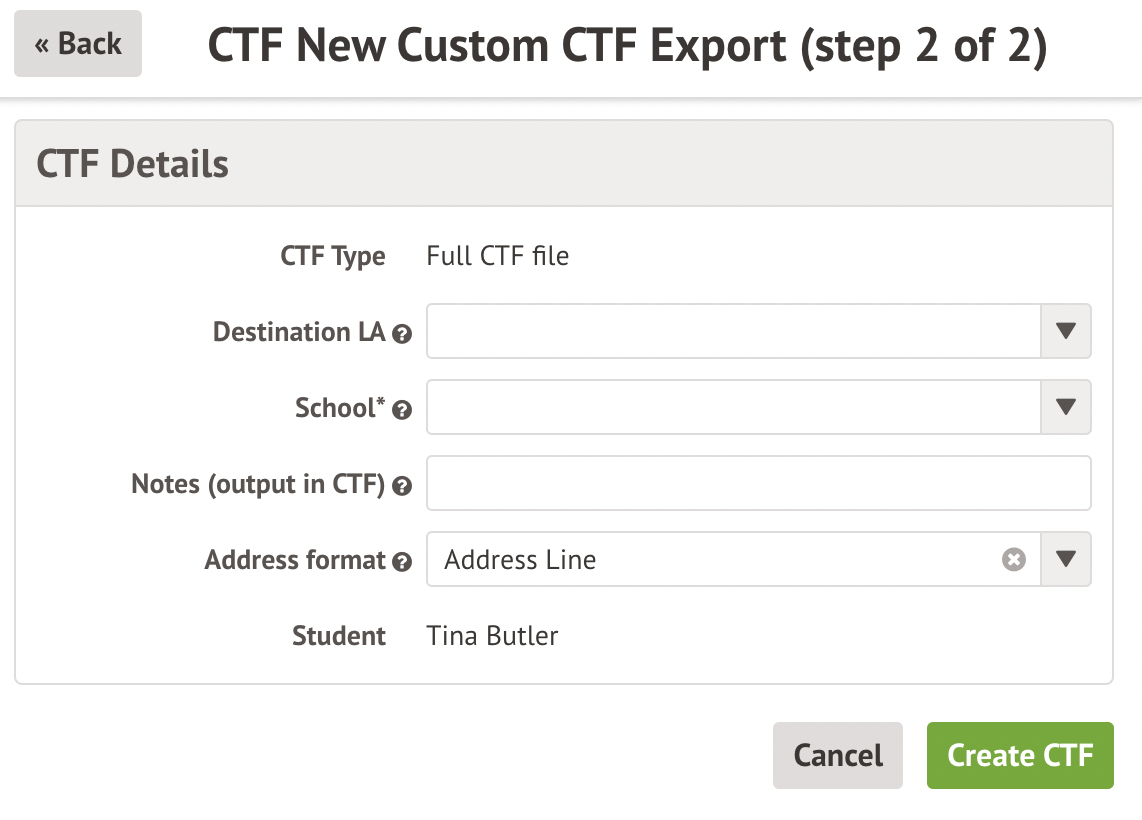Click the CTF New Custom CTF Export title
Image resolution: width=1142 pixels, height=820 pixels.
tap(627, 46)
